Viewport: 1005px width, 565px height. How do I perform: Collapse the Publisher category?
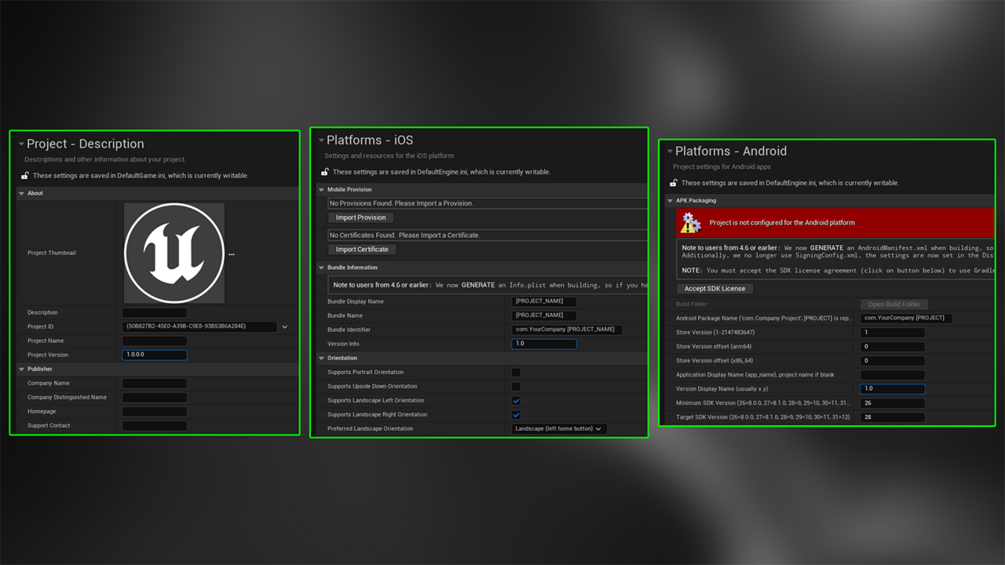22,370
